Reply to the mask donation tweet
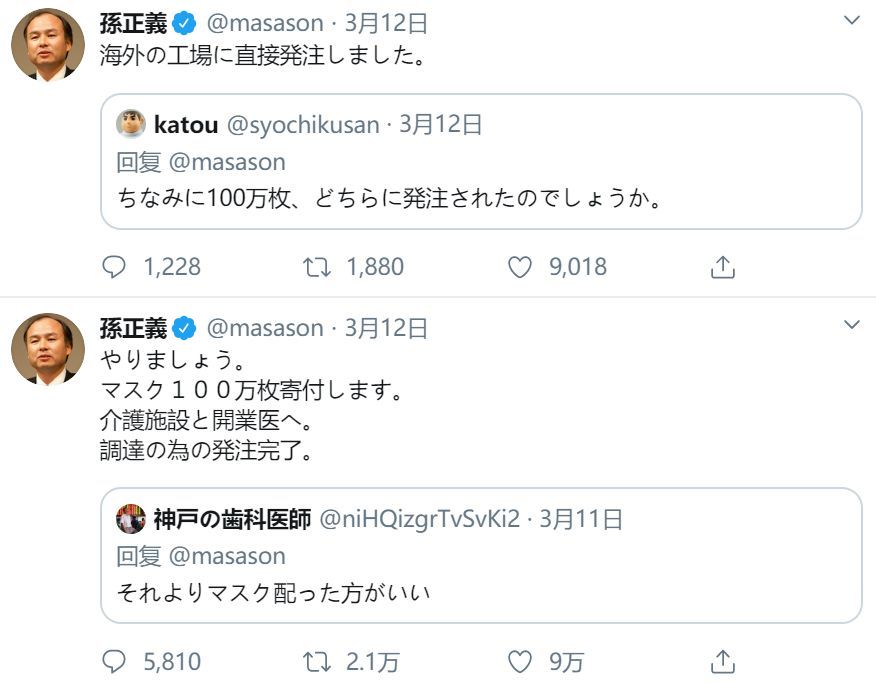This screenshot has width=876, height=683. (x=117, y=661)
